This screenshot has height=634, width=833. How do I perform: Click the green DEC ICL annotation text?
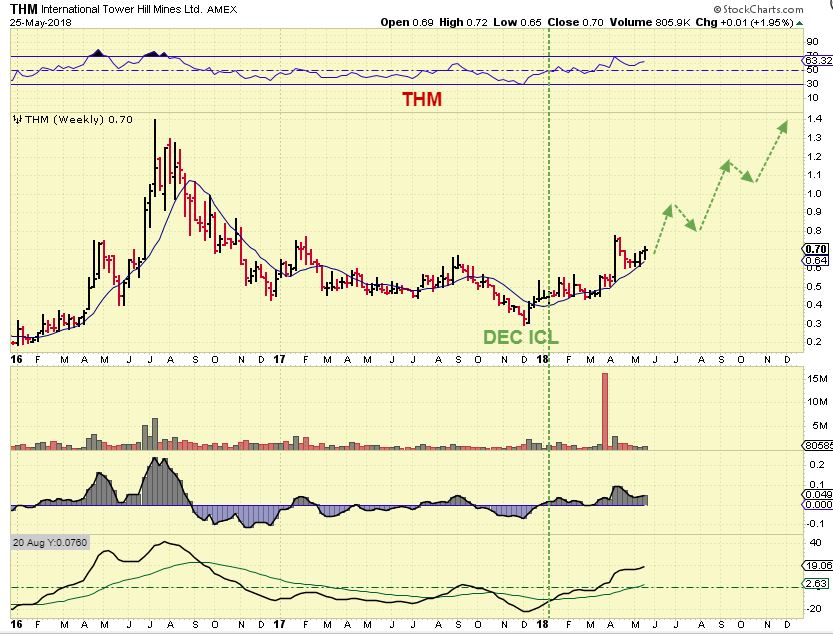tap(521, 337)
